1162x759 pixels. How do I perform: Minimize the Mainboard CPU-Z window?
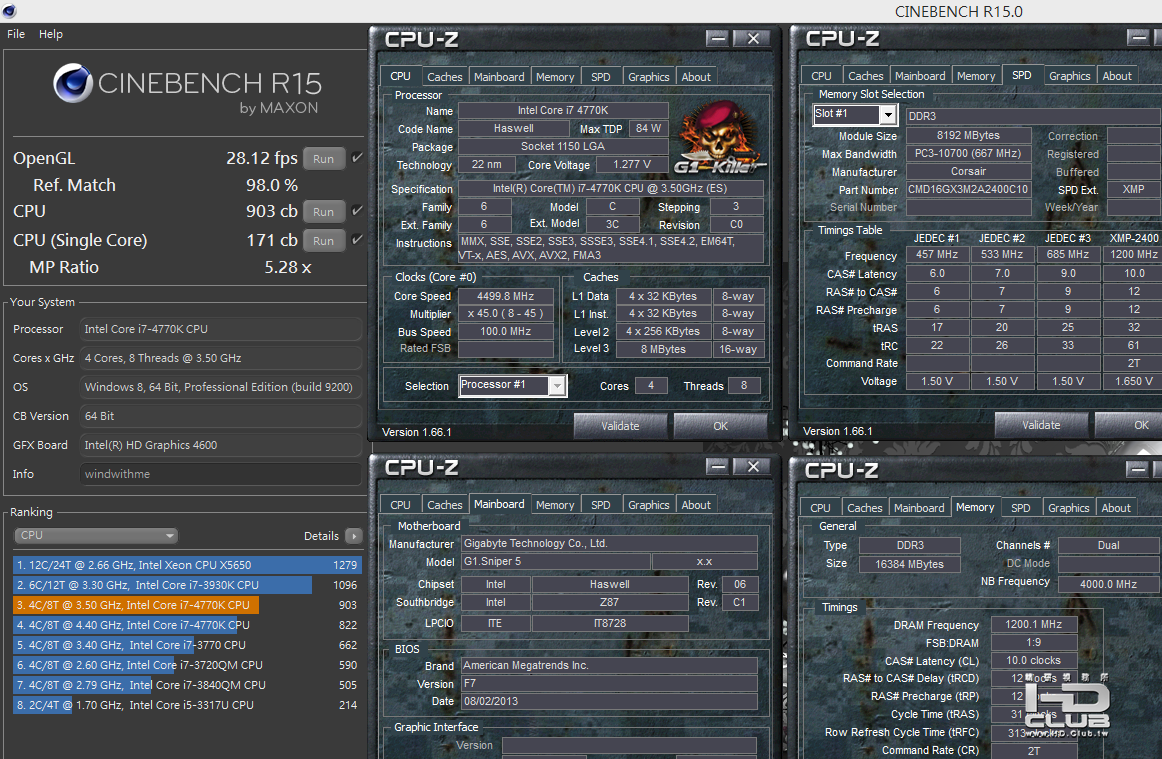click(x=717, y=467)
